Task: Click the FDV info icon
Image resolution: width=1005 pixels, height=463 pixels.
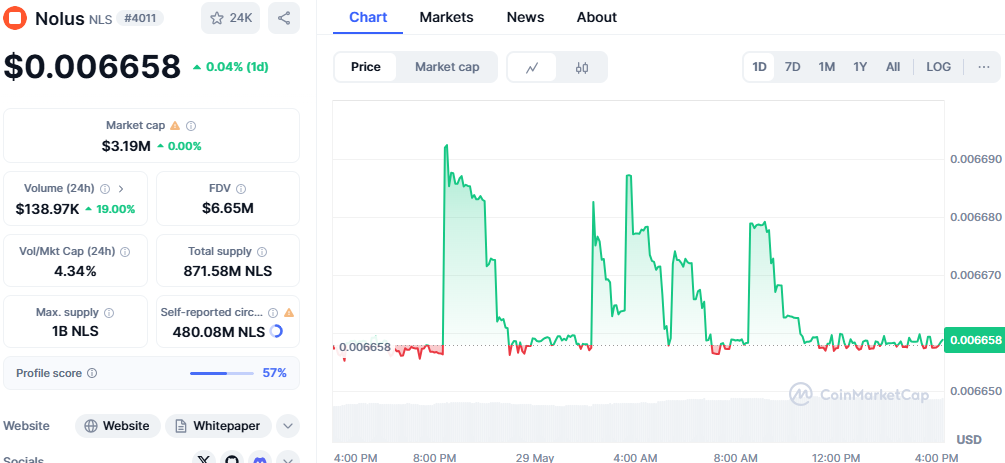Action: click(241, 188)
